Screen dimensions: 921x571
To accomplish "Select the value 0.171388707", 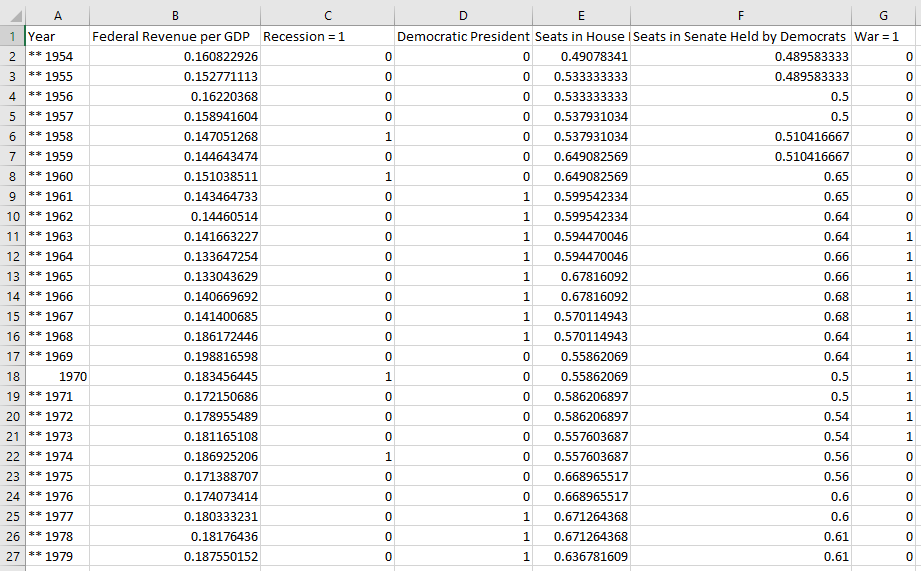I will (x=175, y=476).
